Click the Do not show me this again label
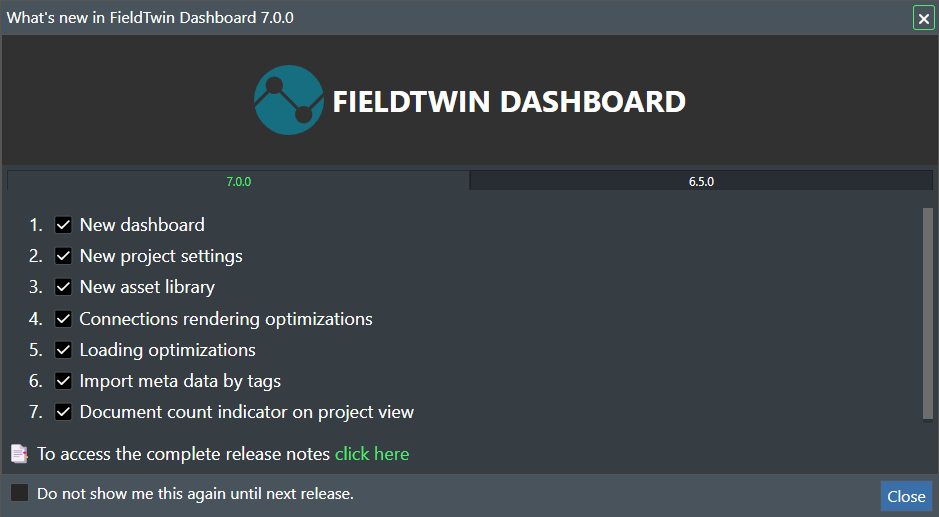Image resolution: width=939 pixels, height=517 pixels. [x=195, y=494]
